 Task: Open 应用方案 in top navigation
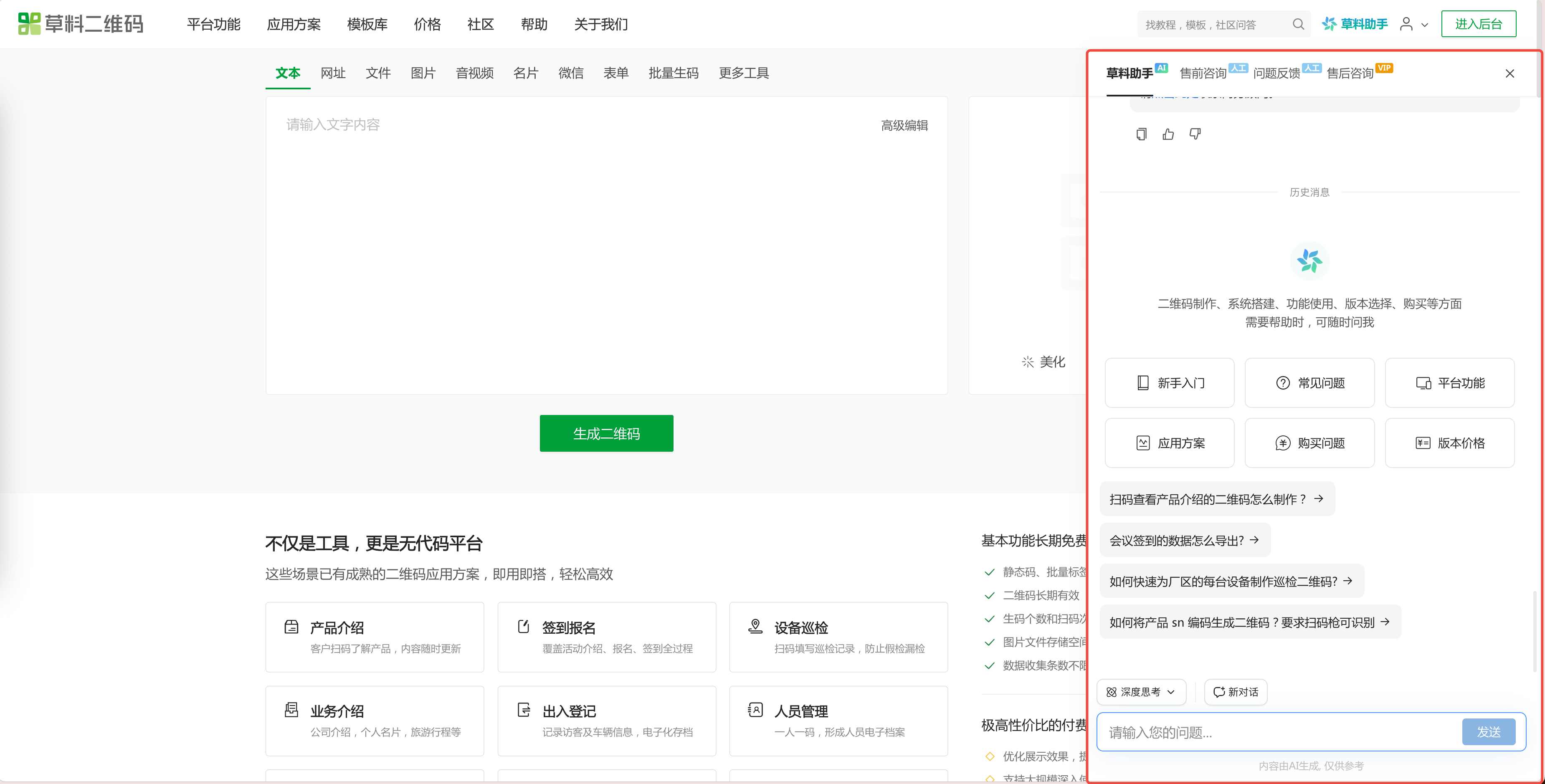pos(294,24)
